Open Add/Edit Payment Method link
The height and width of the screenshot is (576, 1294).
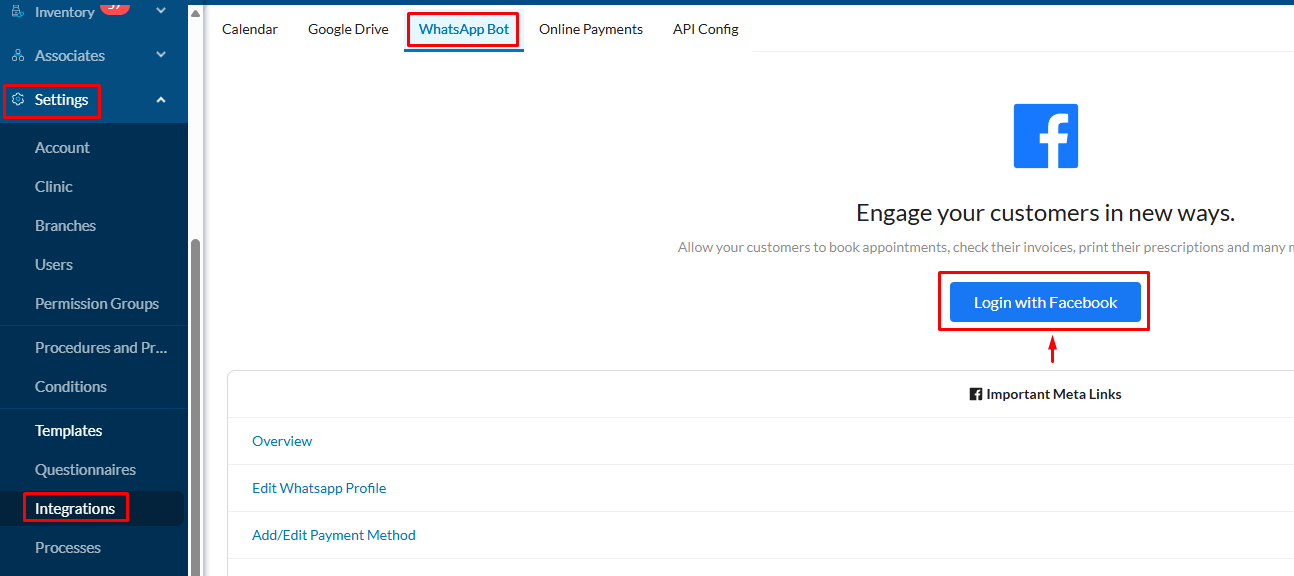(334, 535)
